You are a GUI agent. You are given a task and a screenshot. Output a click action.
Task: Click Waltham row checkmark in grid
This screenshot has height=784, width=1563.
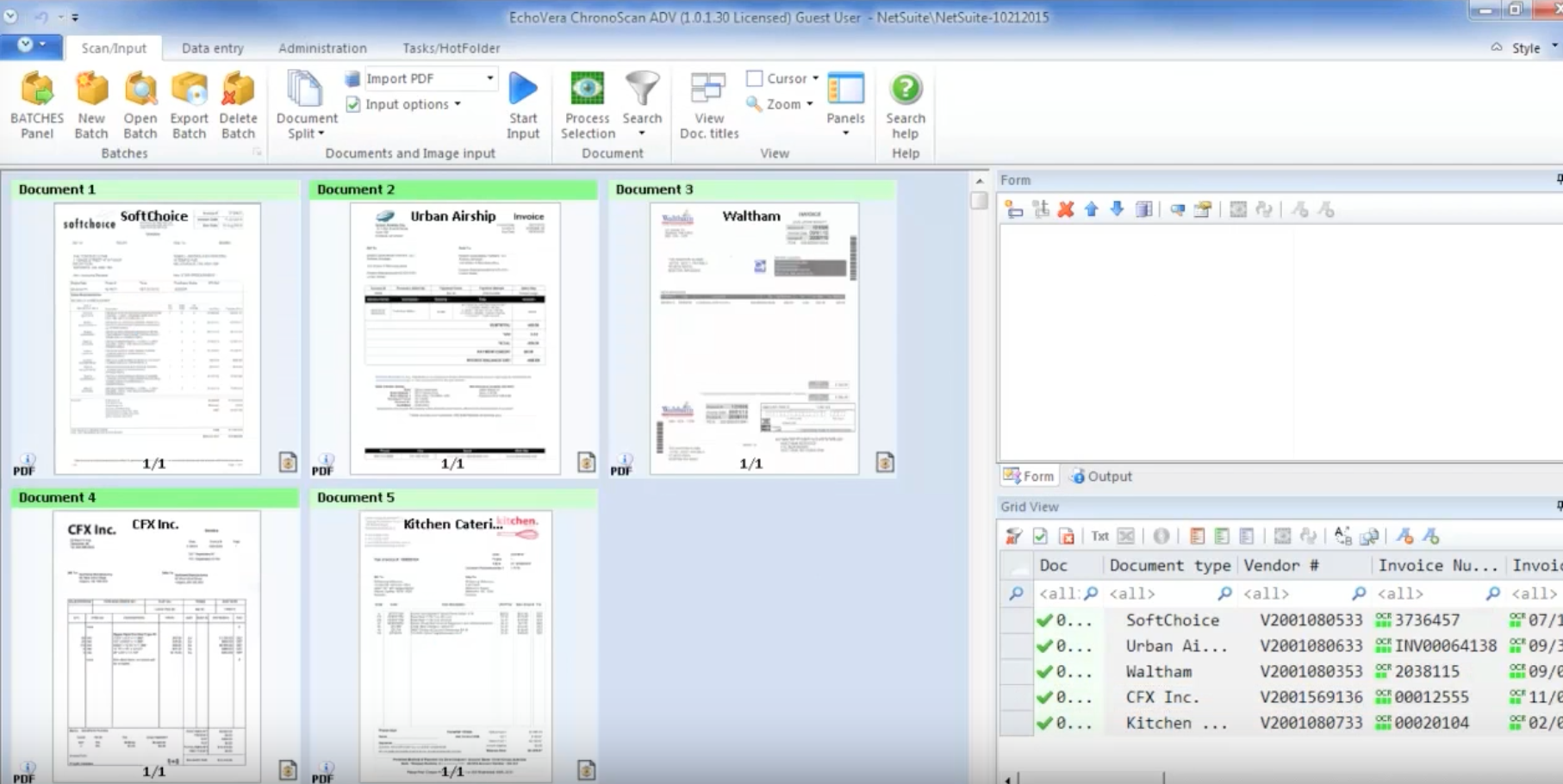[x=1044, y=672]
